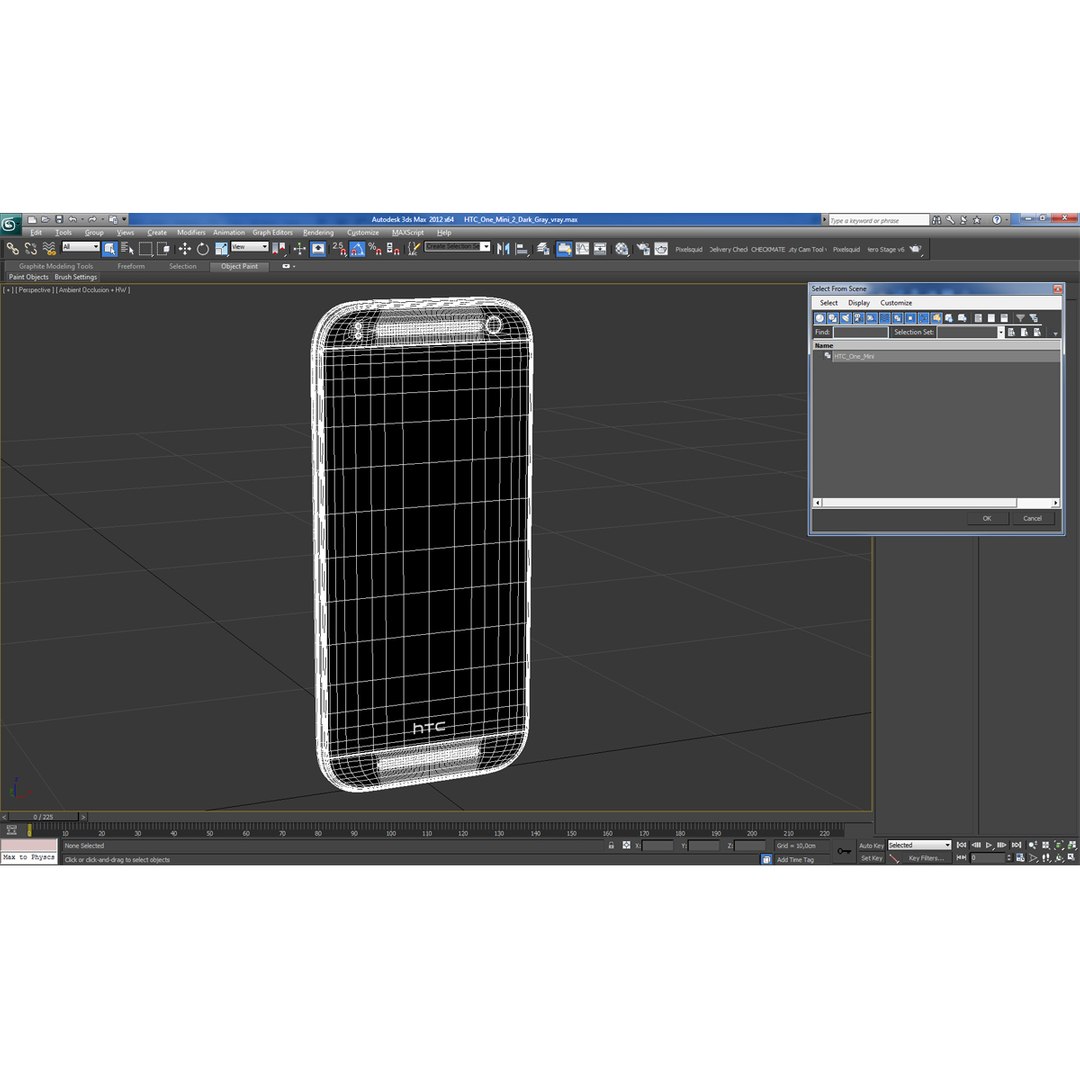Viewport: 1080px width, 1080px height.
Task: Open Select by Name tool
Action: [127, 249]
